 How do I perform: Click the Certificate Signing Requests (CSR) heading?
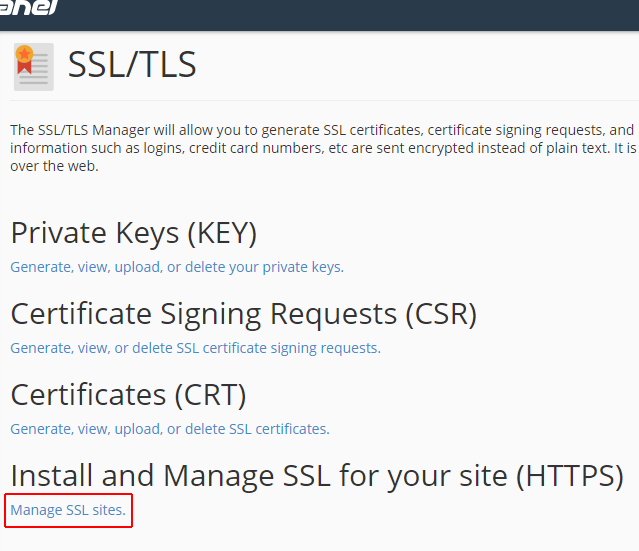244,314
